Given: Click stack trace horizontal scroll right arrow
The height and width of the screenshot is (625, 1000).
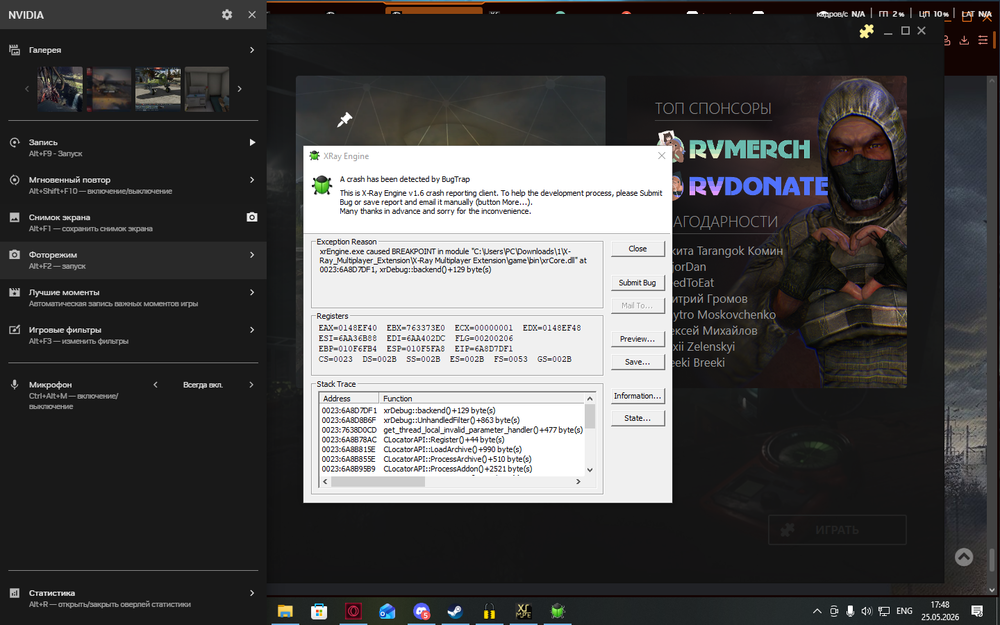Looking at the screenshot, I should tap(578, 482).
